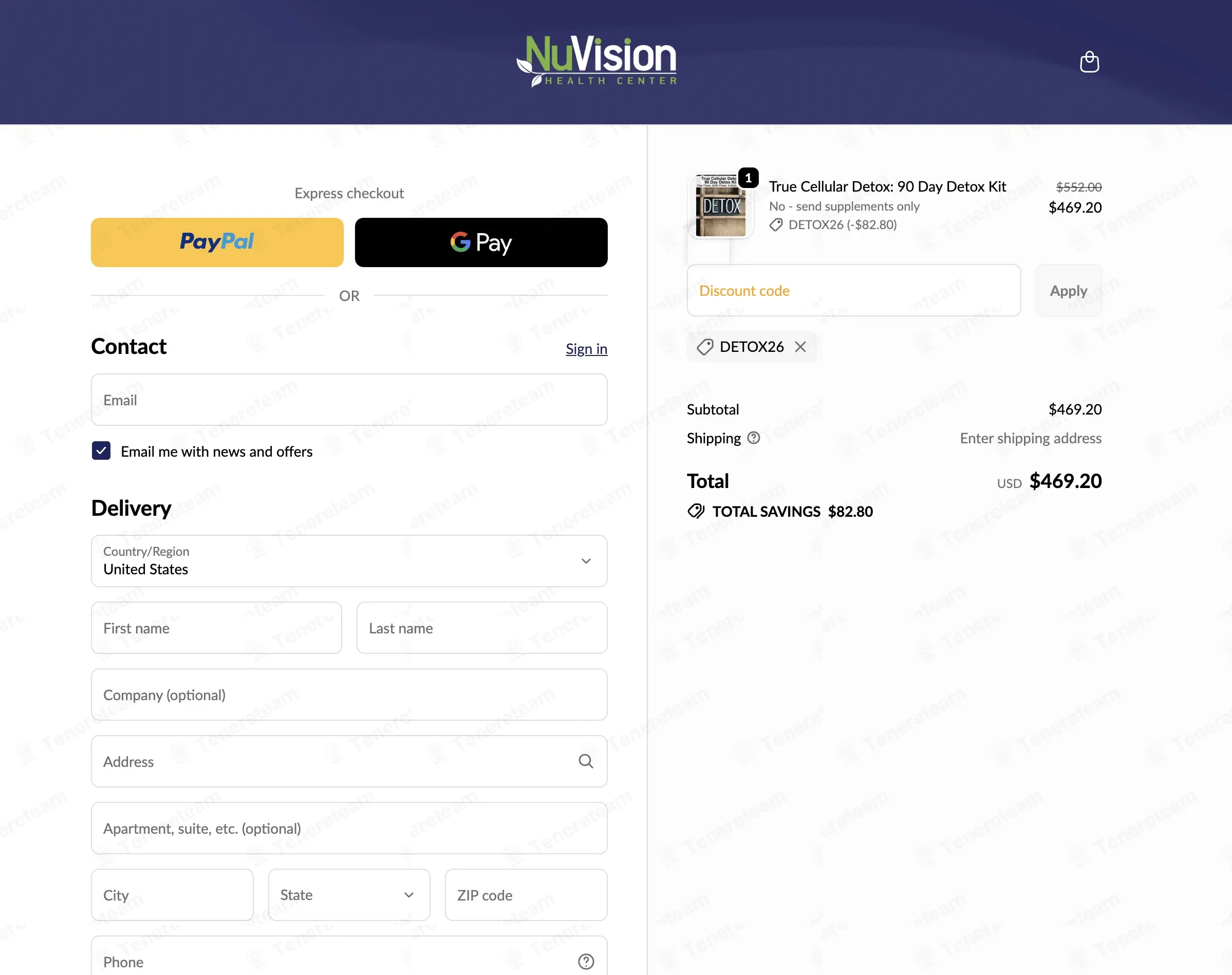Pay with Google Pay express checkout
This screenshot has width=1232, height=975.
point(481,242)
